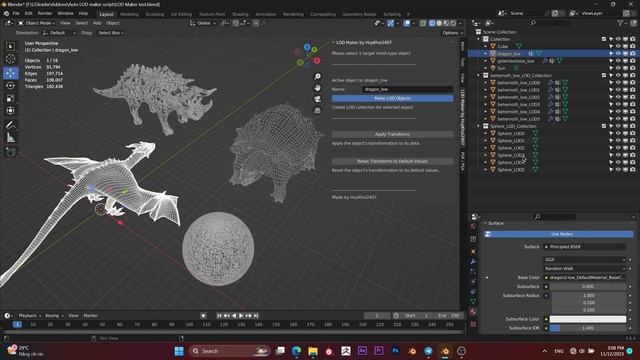Image resolution: width=640 pixels, height=360 pixels.
Task: Uncheck Sphere_LOD_Collection checkbox
Action: pos(604,126)
